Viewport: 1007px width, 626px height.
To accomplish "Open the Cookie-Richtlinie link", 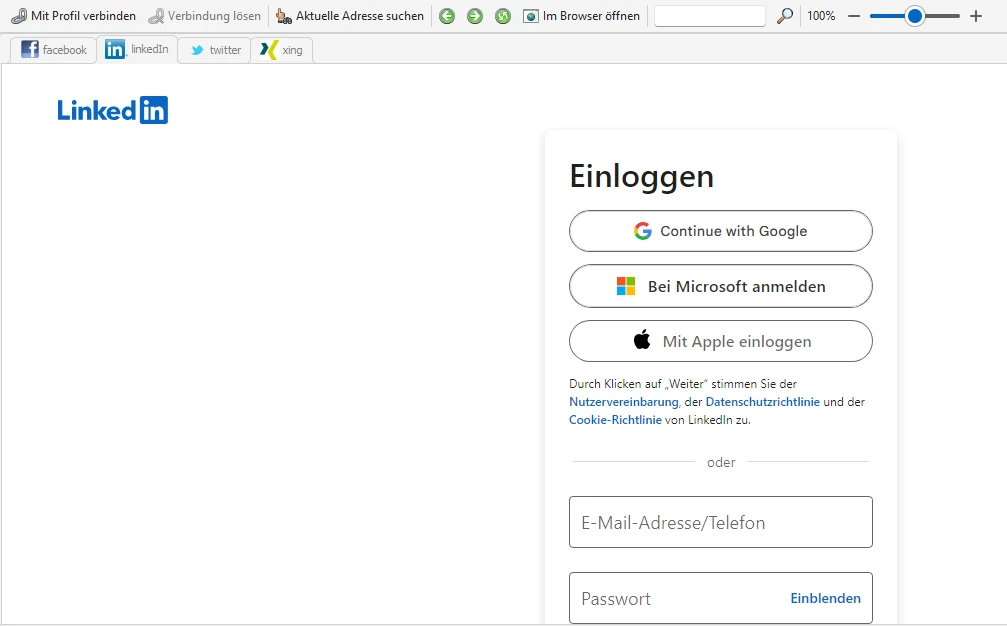I will (615, 420).
